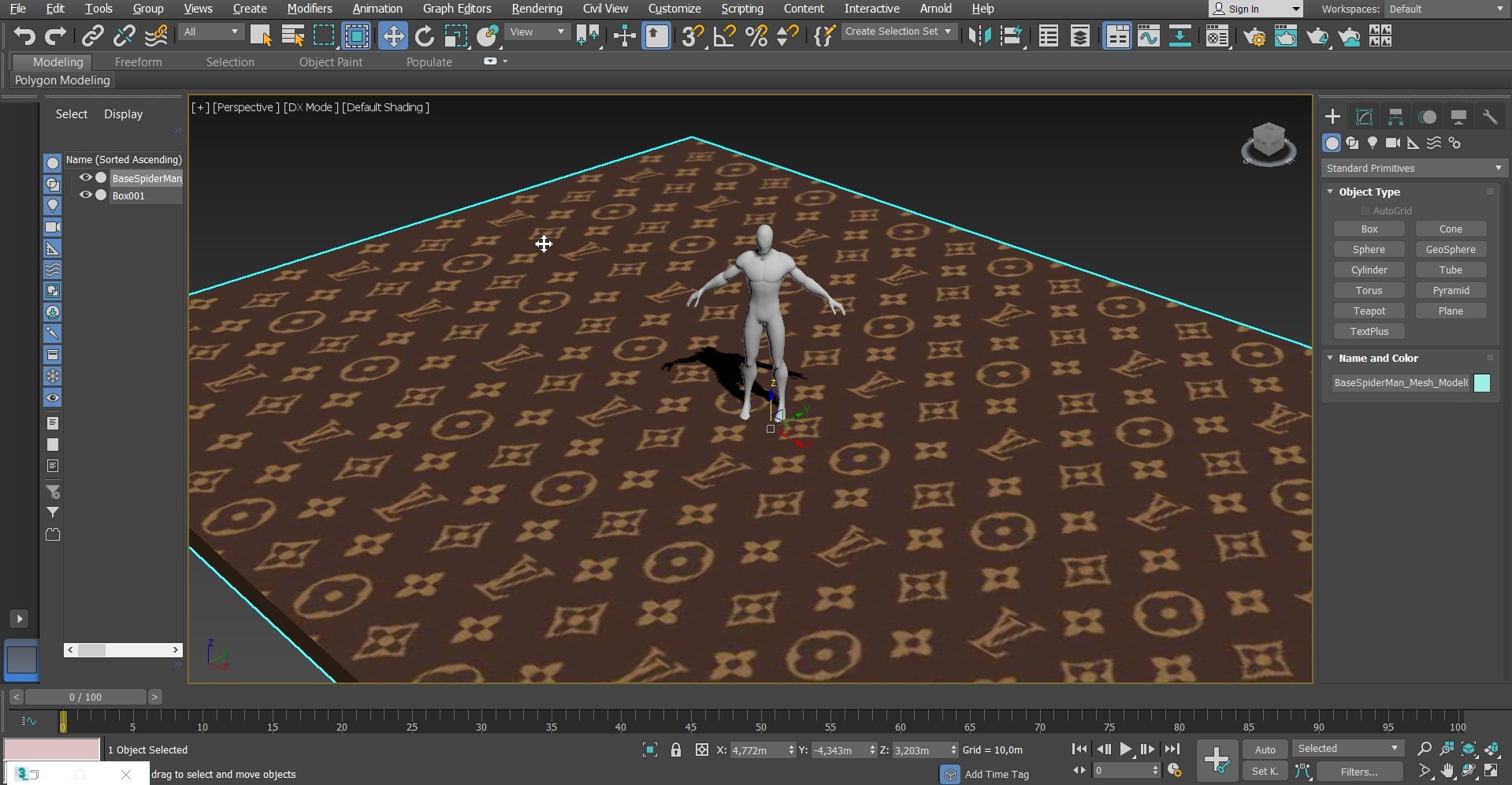
Task: Open the Modifiers menu
Action: point(309,9)
